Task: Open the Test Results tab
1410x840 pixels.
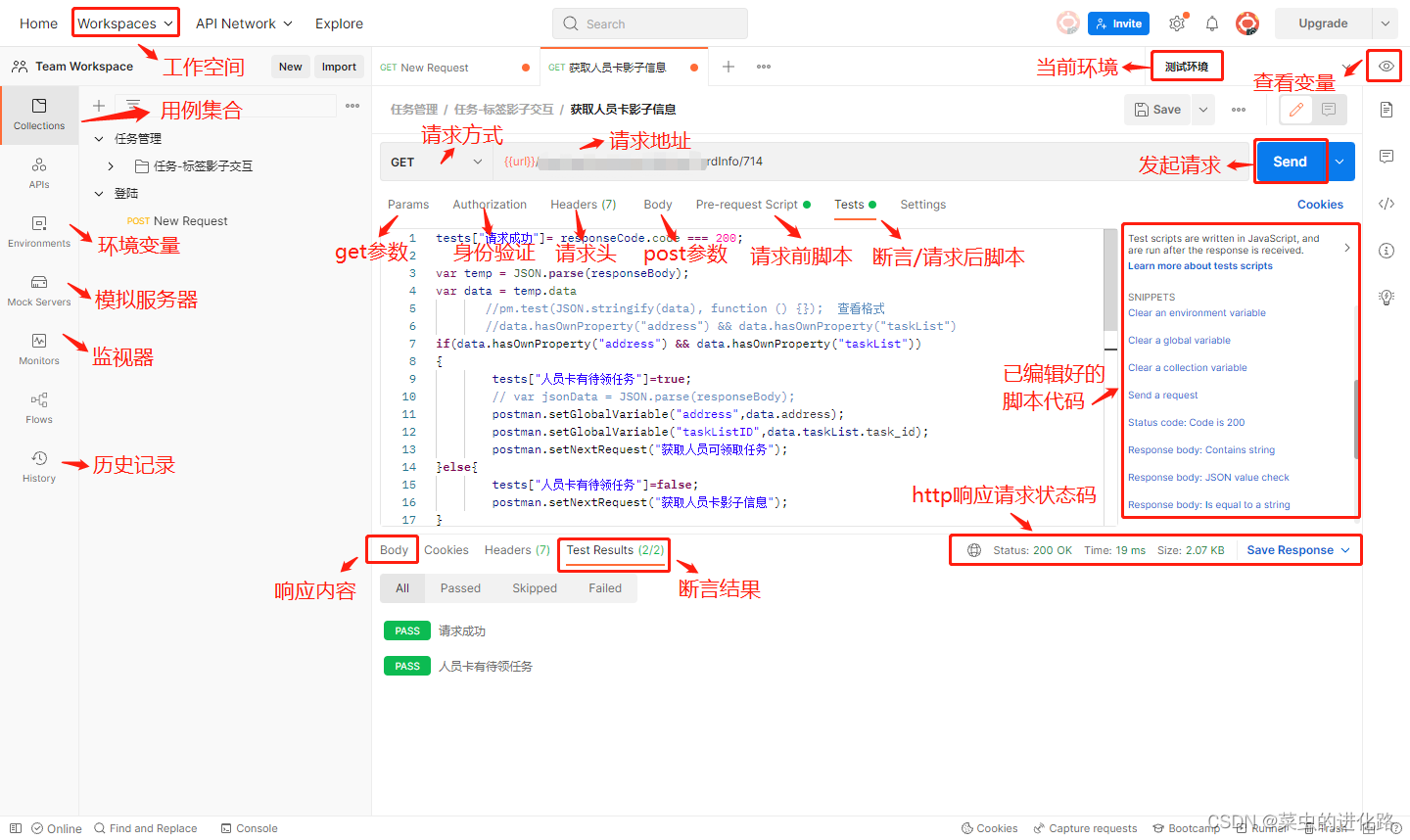Action: 613,549
